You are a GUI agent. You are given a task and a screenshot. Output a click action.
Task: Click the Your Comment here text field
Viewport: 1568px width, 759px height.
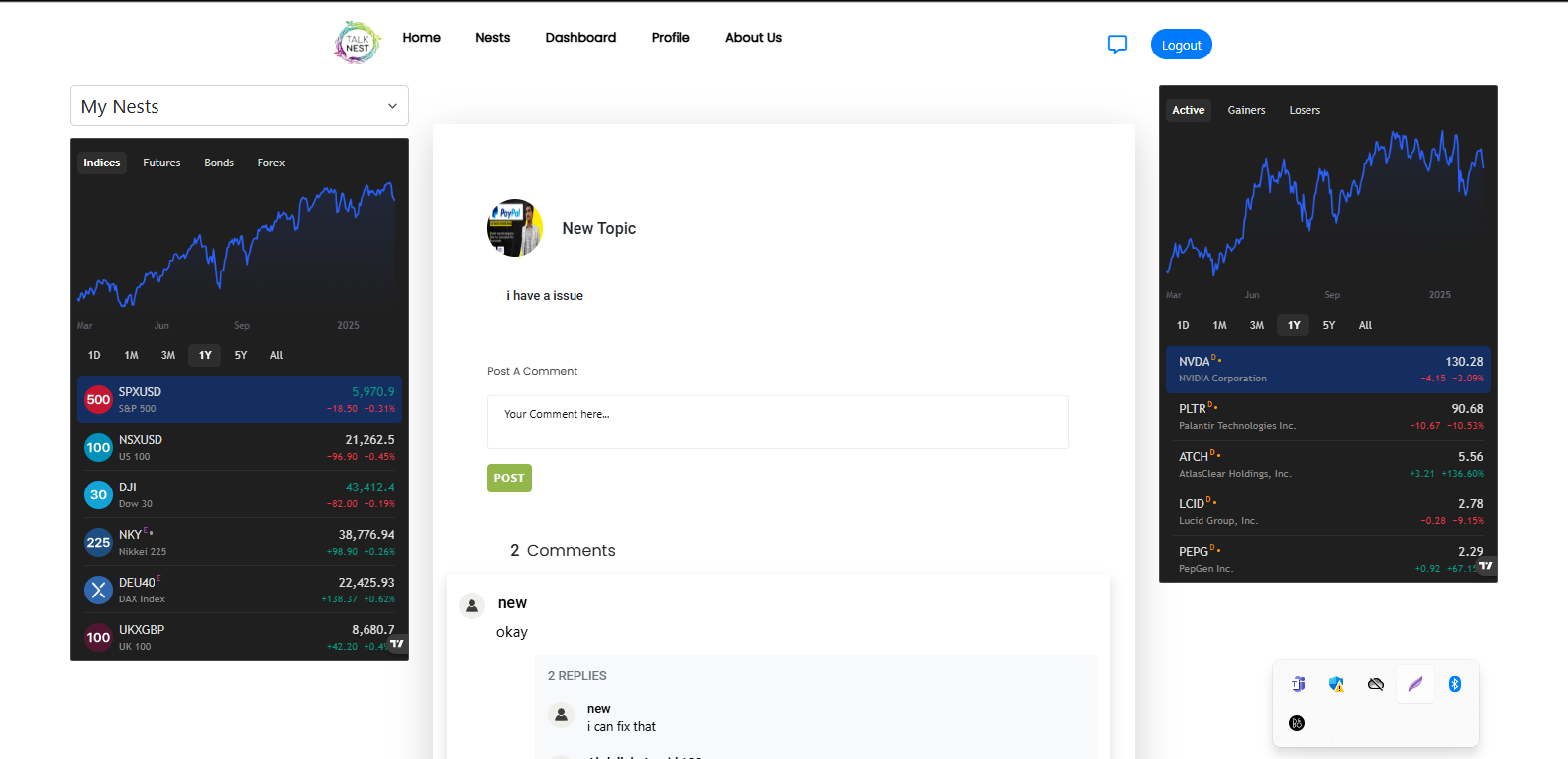(777, 422)
